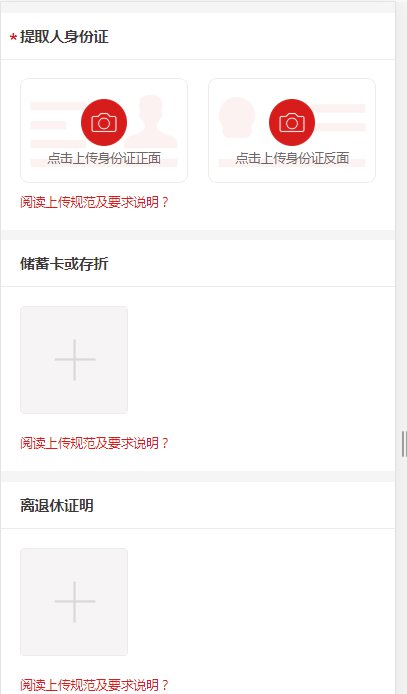Open 阅读上传规范及要求说明 link under 离退休证明
The image size is (407, 694).
(x=94, y=685)
